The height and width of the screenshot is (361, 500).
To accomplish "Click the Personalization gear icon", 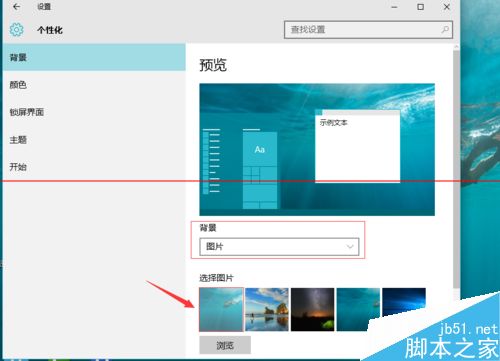I will click(16, 30).
